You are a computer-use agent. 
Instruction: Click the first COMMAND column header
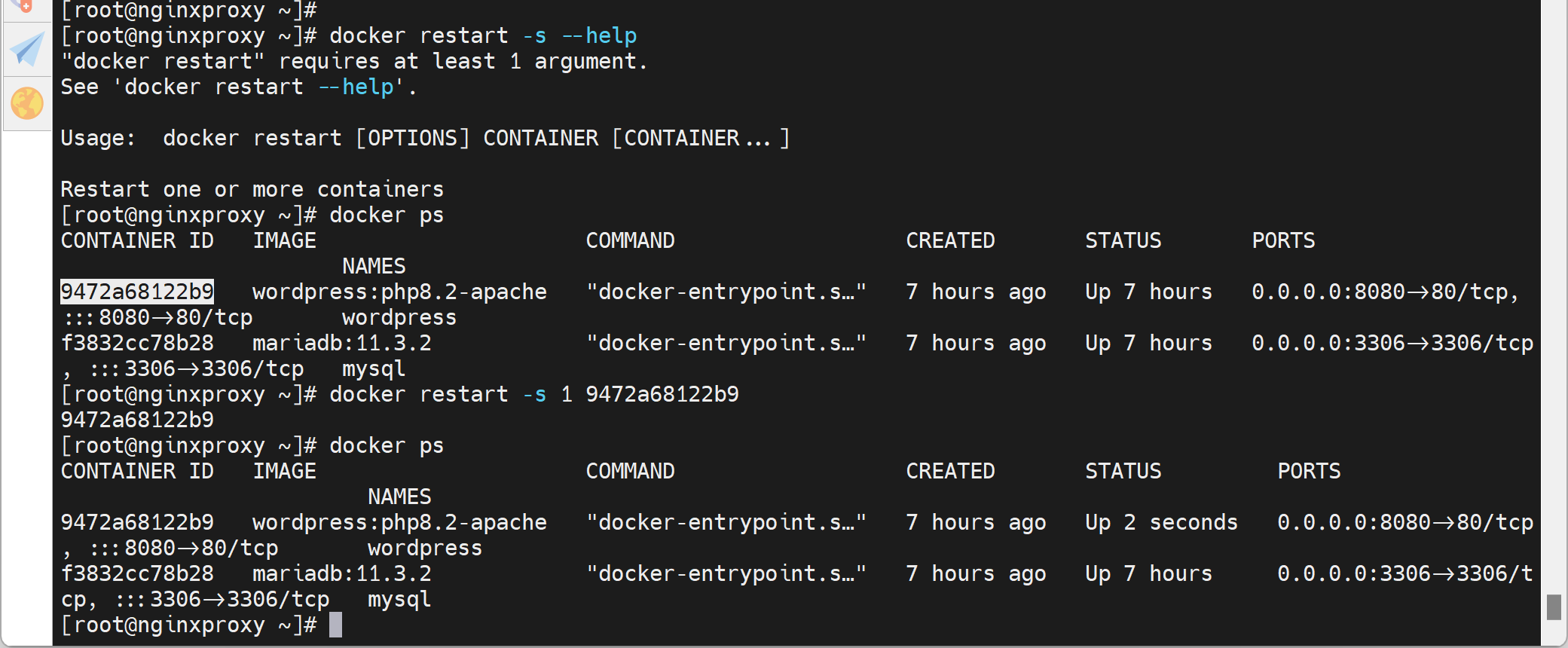point(630,240)
